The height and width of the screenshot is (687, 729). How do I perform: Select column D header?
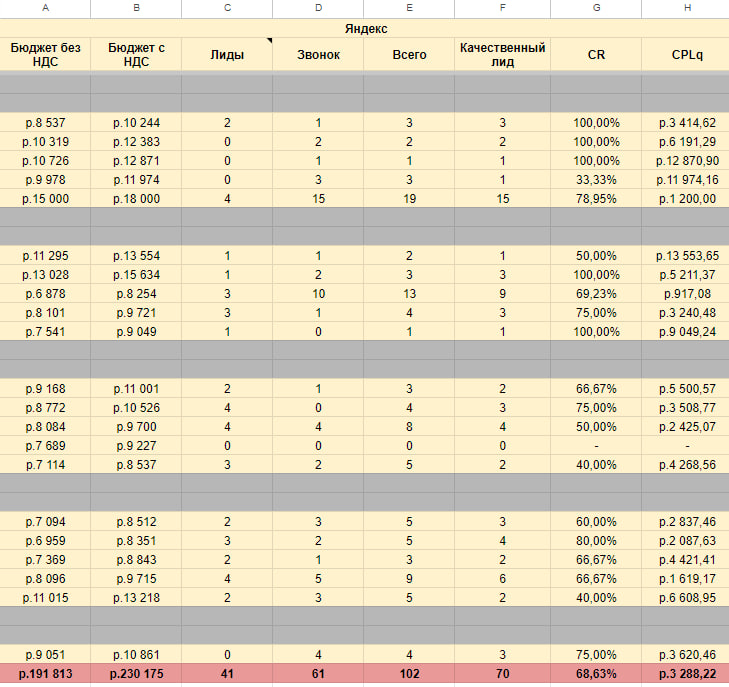[x=318, y=9]
